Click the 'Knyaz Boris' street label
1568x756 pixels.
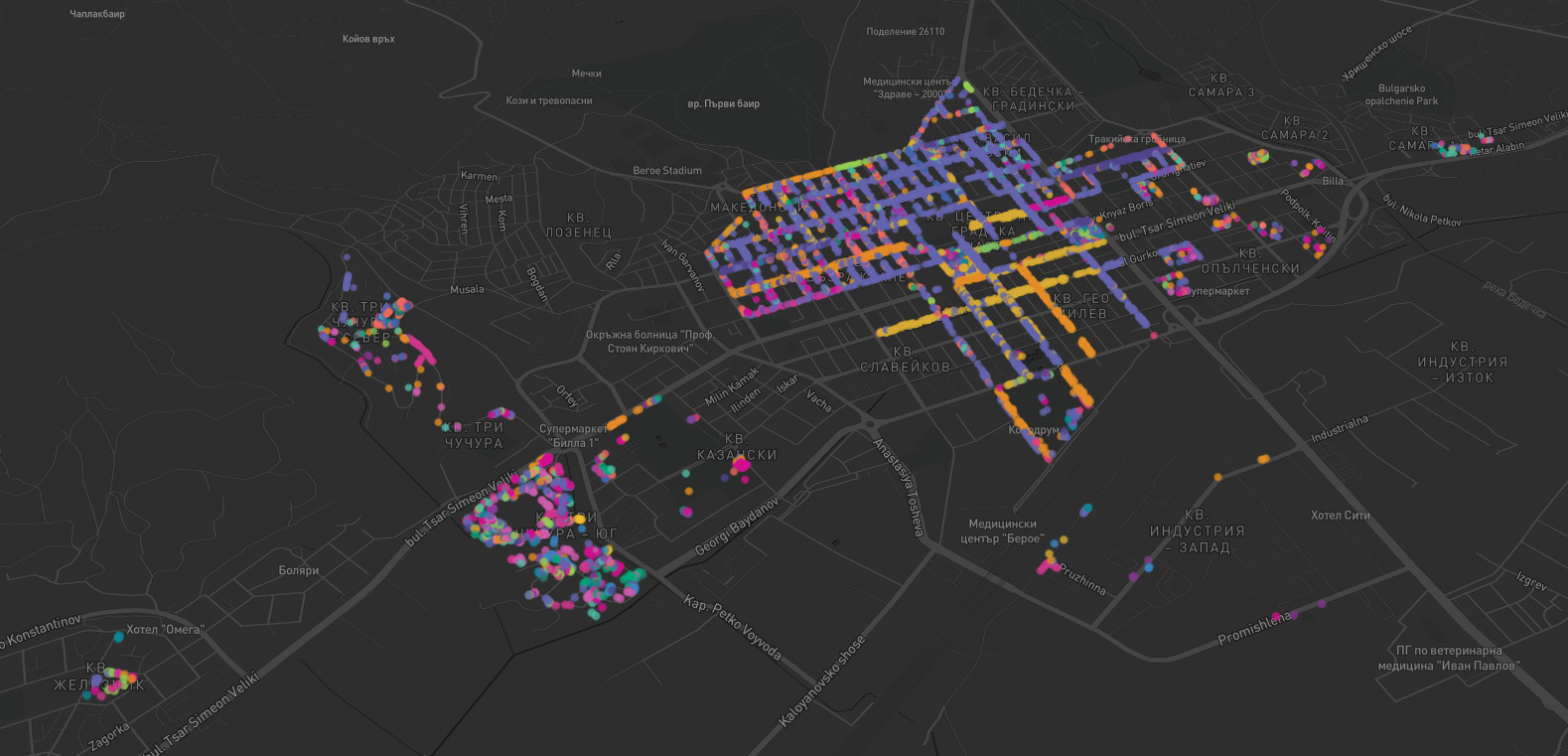pos(1126,210)
